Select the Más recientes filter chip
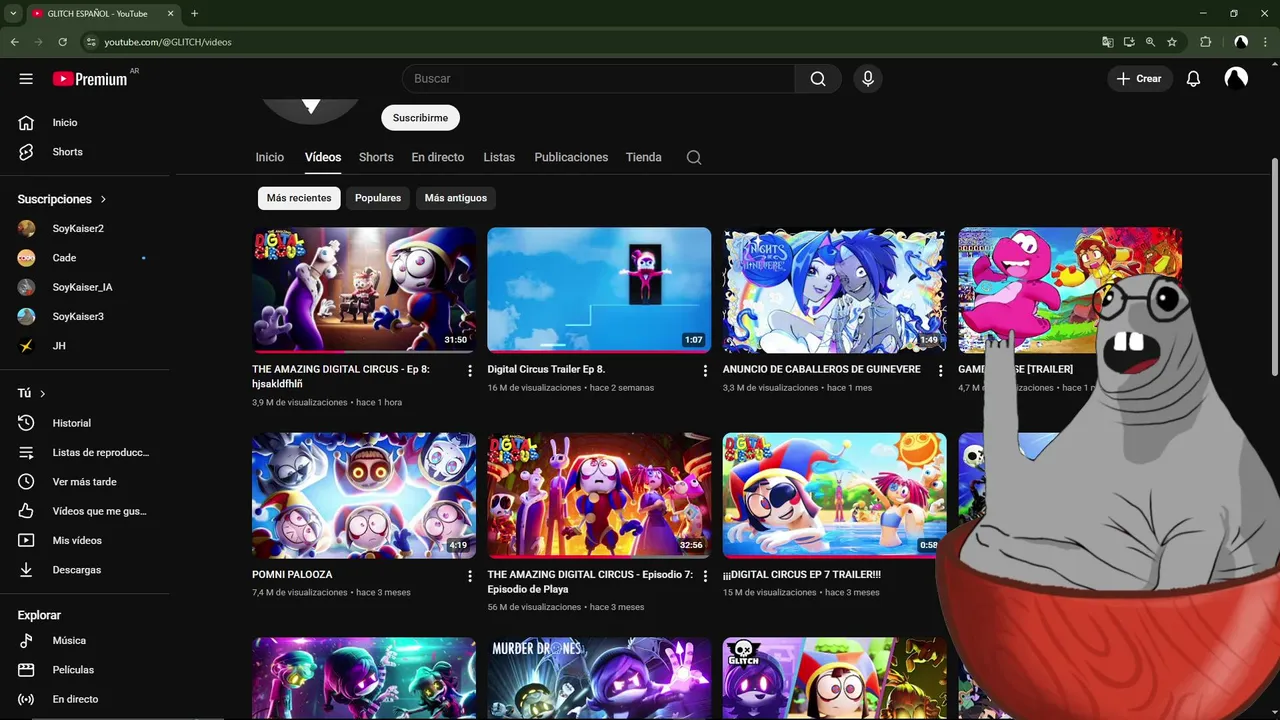 click(299, 198)
